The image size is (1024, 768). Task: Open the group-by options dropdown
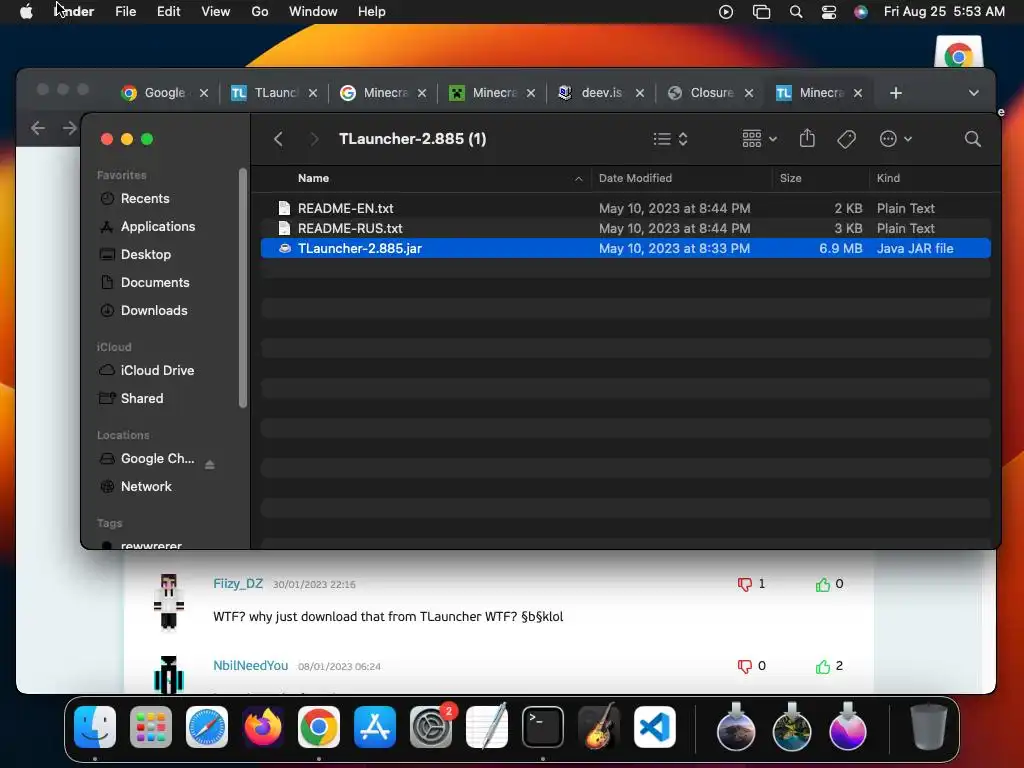click(760, 139)
